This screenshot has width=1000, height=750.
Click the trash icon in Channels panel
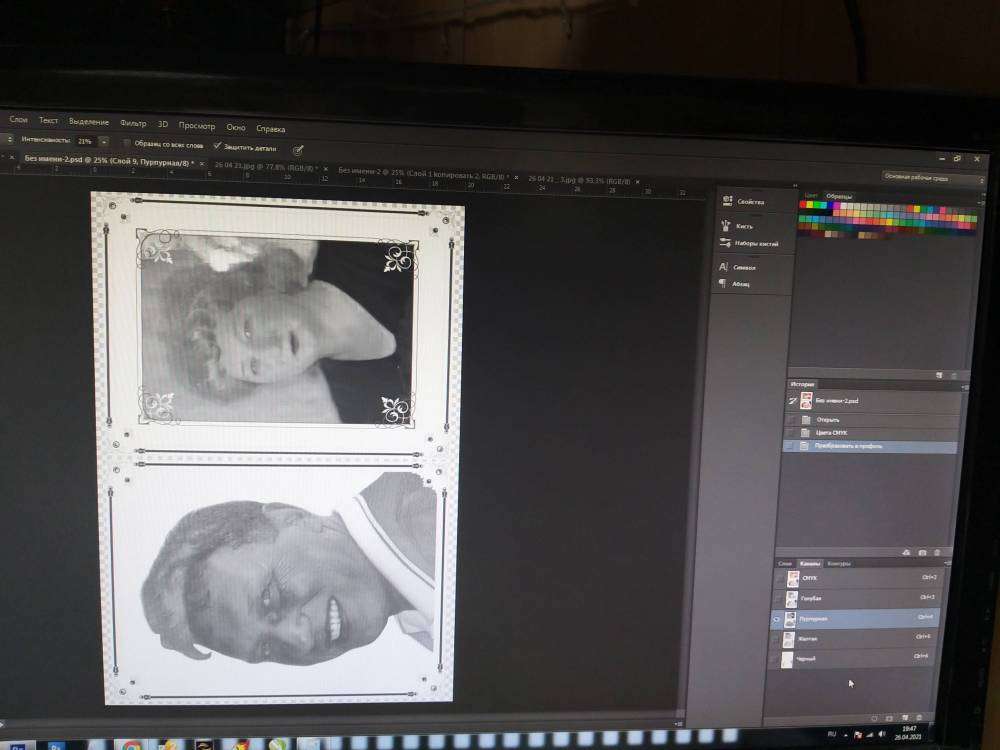point(919,717)
